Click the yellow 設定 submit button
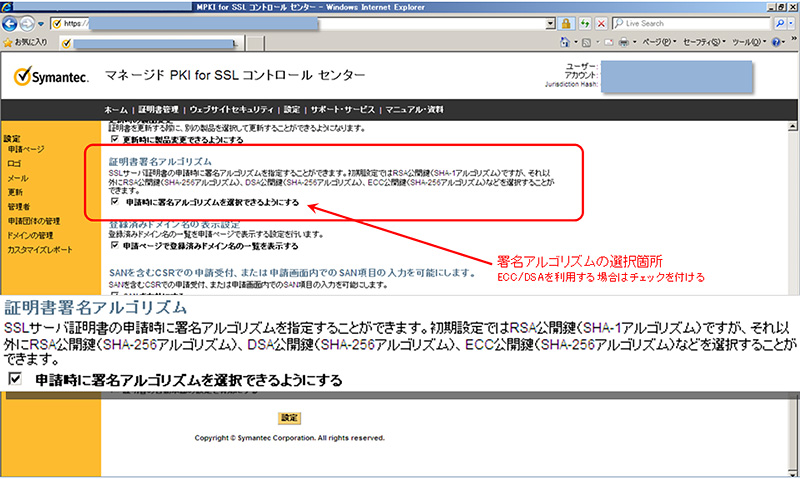800x479 pixels. coord(289,418)
